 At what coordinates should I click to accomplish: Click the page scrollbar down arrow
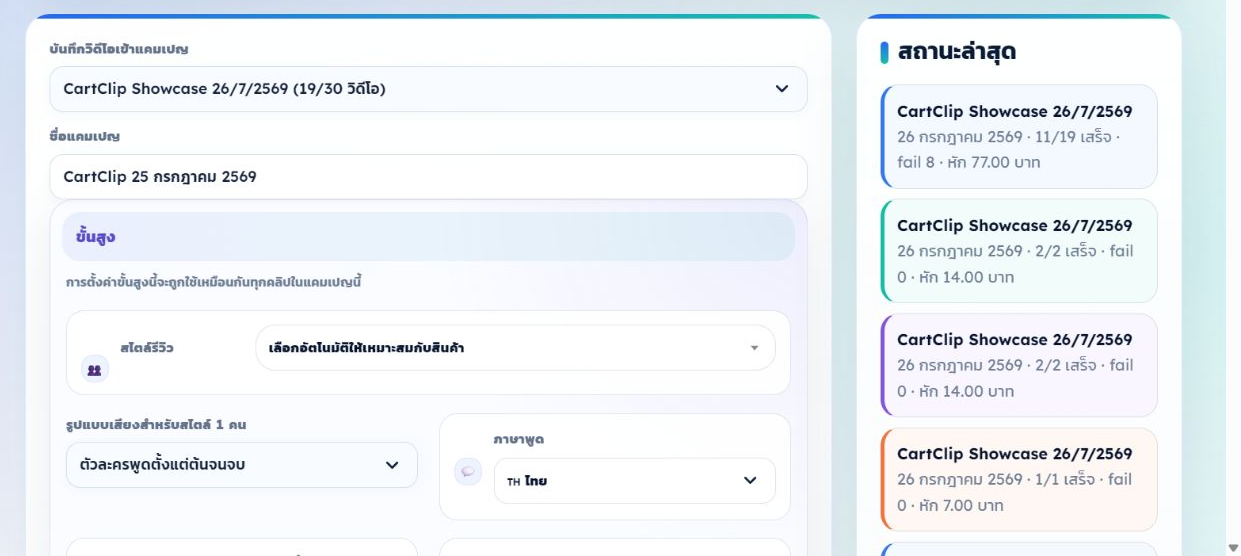click(1233, 547)
